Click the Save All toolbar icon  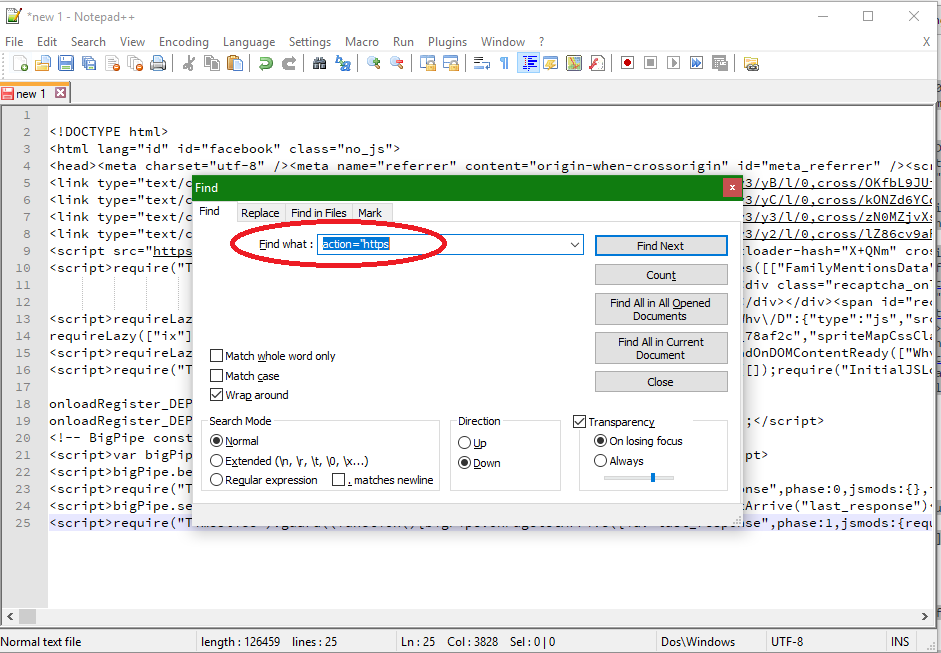pyautogui.click(x=89, y=63)
